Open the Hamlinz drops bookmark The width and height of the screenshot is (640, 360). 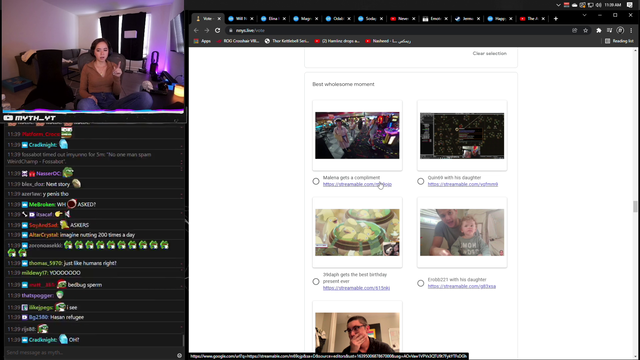(x=337, y=41)
